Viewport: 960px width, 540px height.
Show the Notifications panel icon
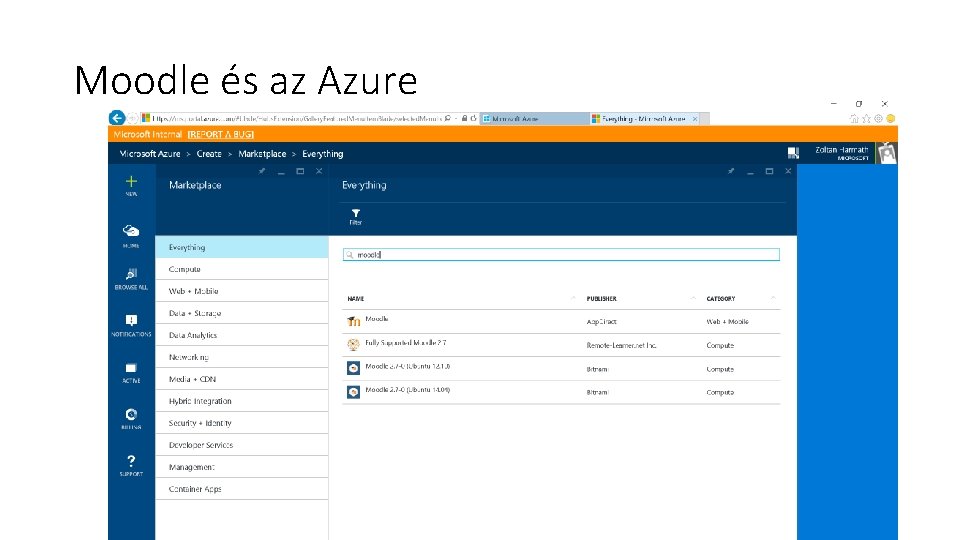[131, 321]
